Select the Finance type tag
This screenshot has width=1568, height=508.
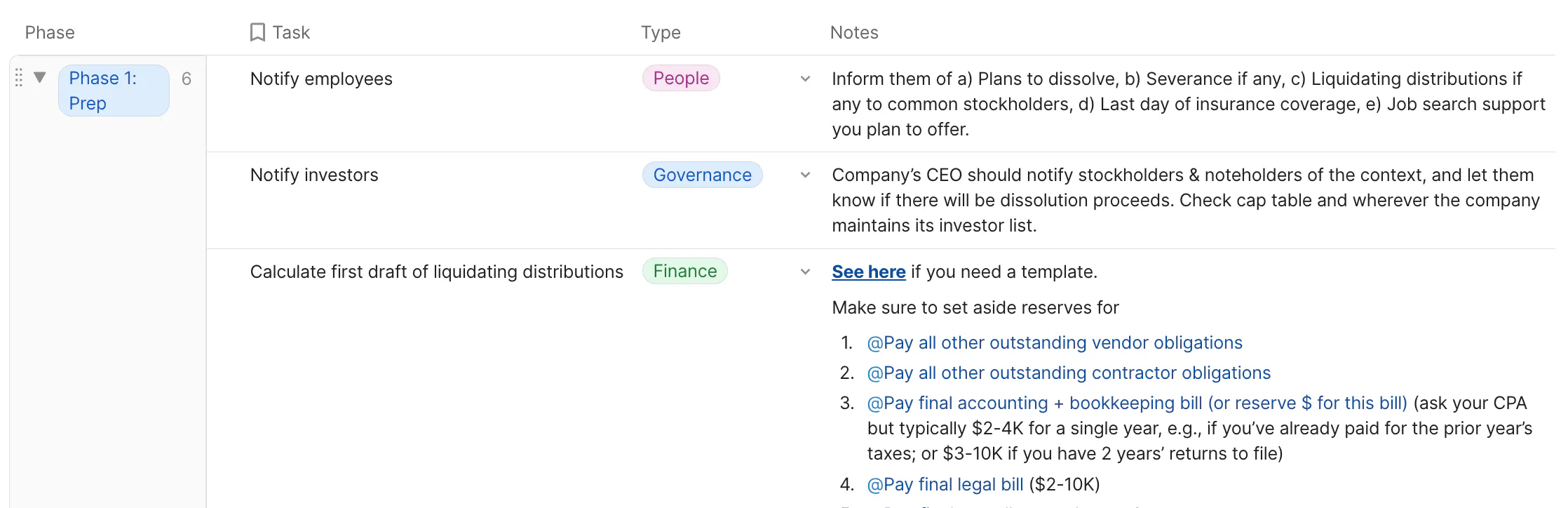[684, 272]
